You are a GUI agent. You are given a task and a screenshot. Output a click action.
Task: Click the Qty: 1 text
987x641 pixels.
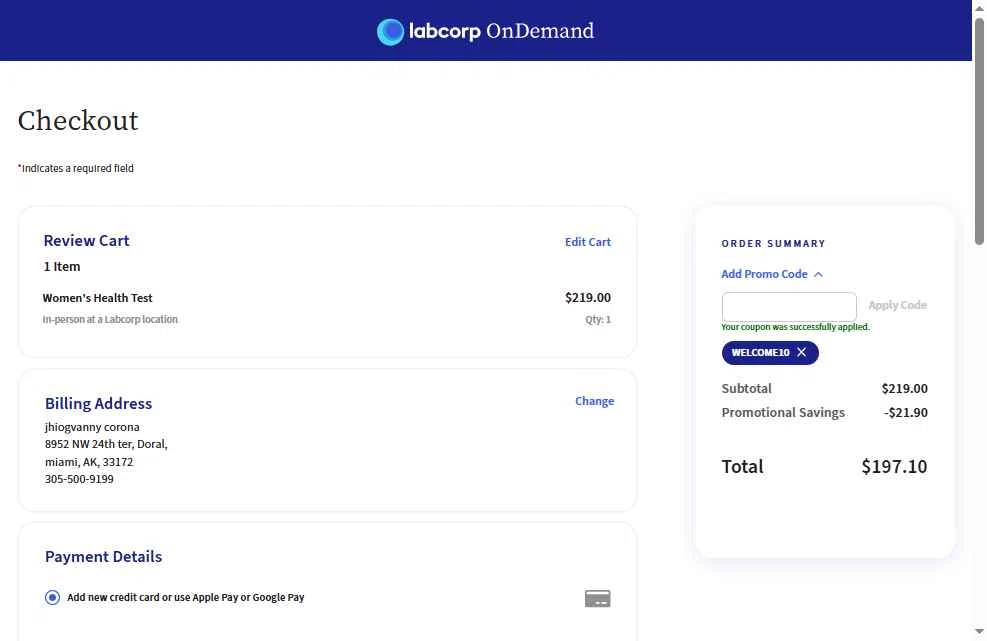click(598, 319)
